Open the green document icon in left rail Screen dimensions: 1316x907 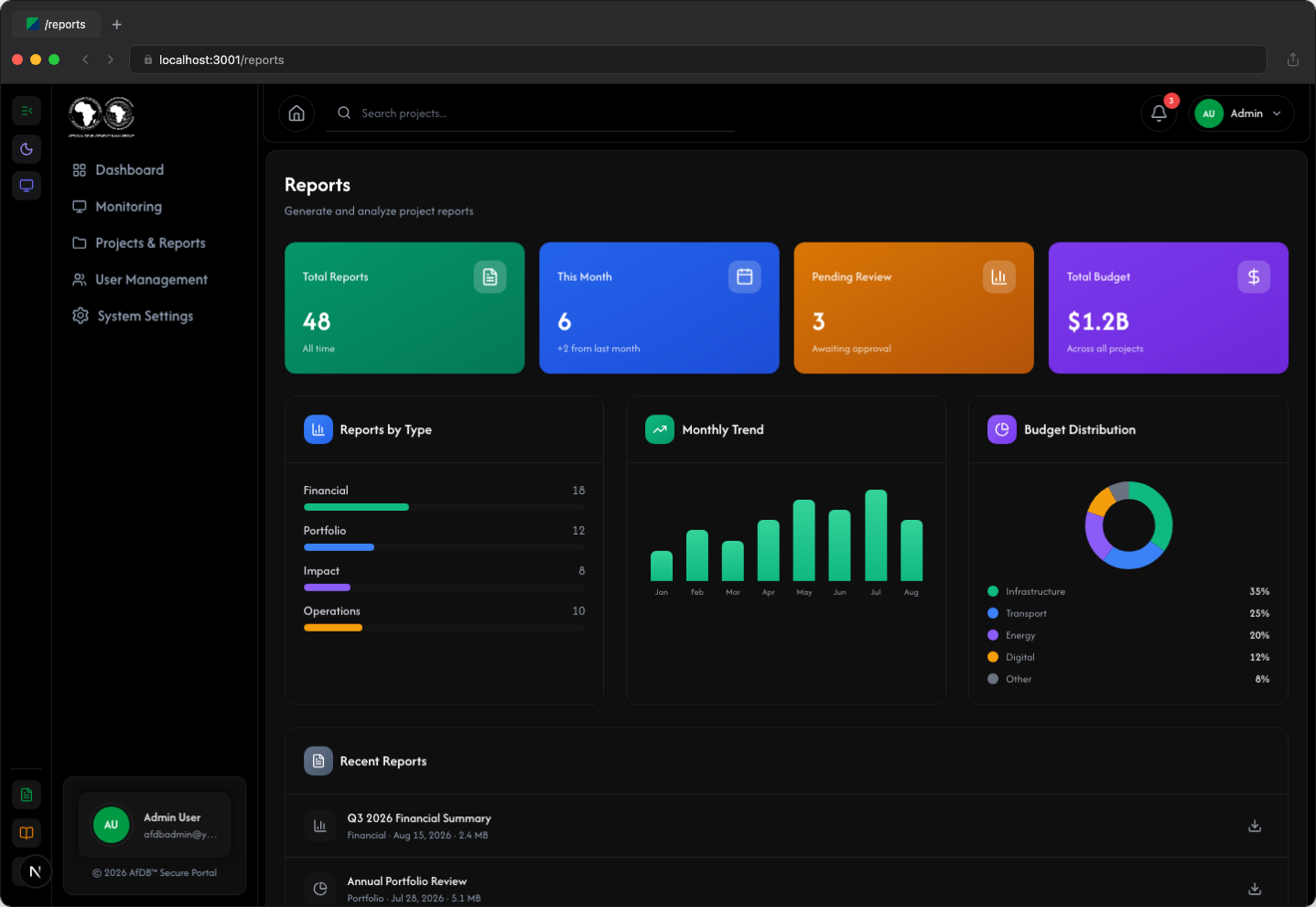coord(27,794)
